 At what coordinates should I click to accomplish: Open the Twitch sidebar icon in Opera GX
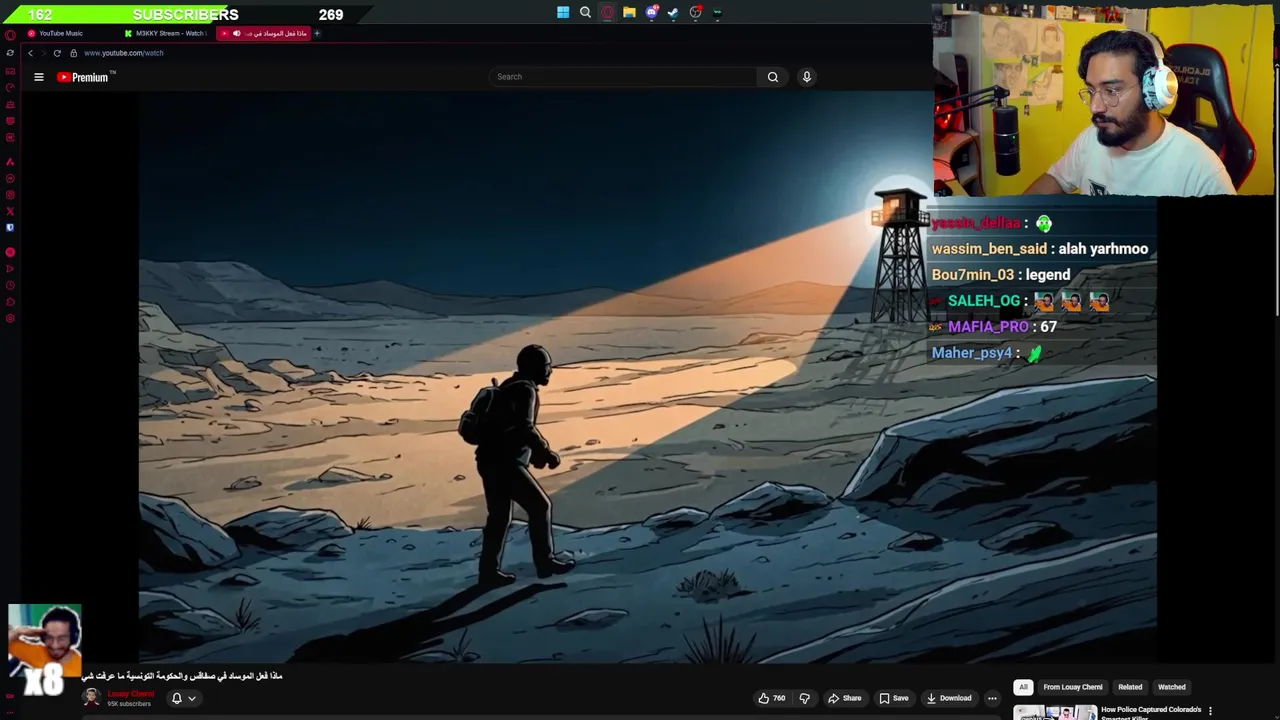[10, 121]
